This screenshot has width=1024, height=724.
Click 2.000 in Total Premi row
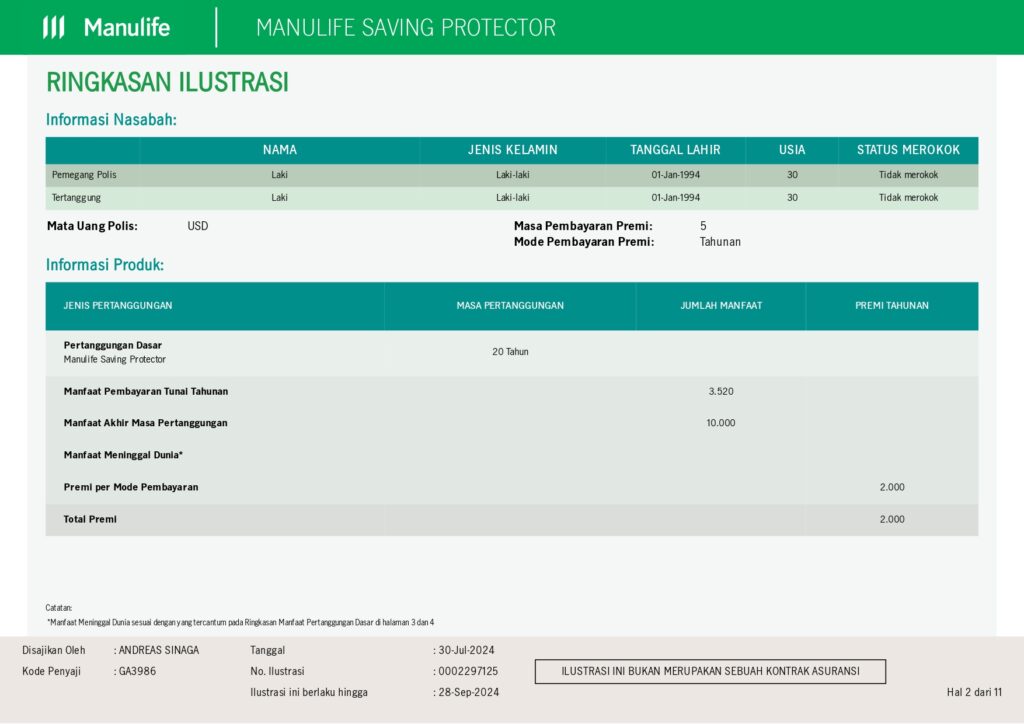(892, 520)
